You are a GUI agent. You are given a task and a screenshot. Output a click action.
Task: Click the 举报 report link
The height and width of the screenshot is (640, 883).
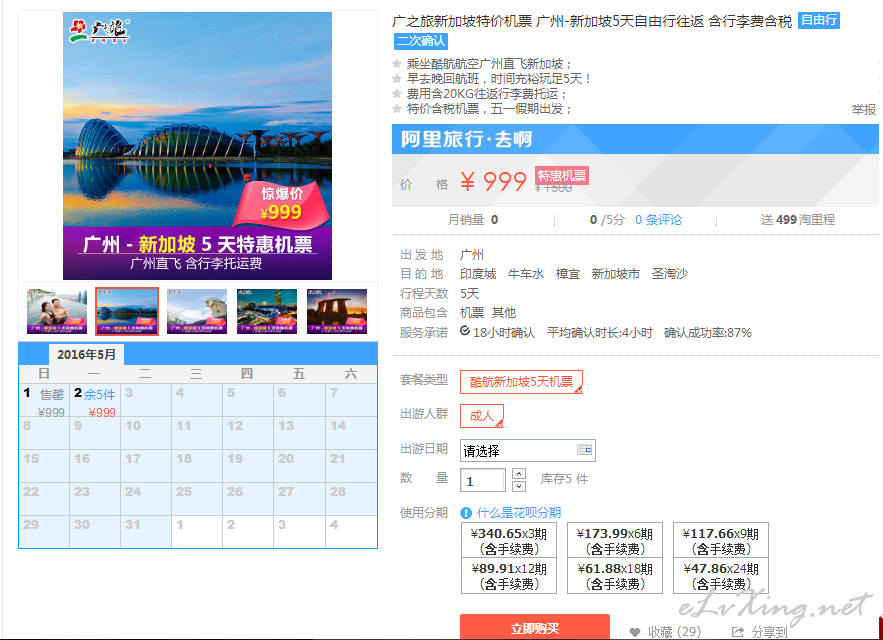[863, 109]
